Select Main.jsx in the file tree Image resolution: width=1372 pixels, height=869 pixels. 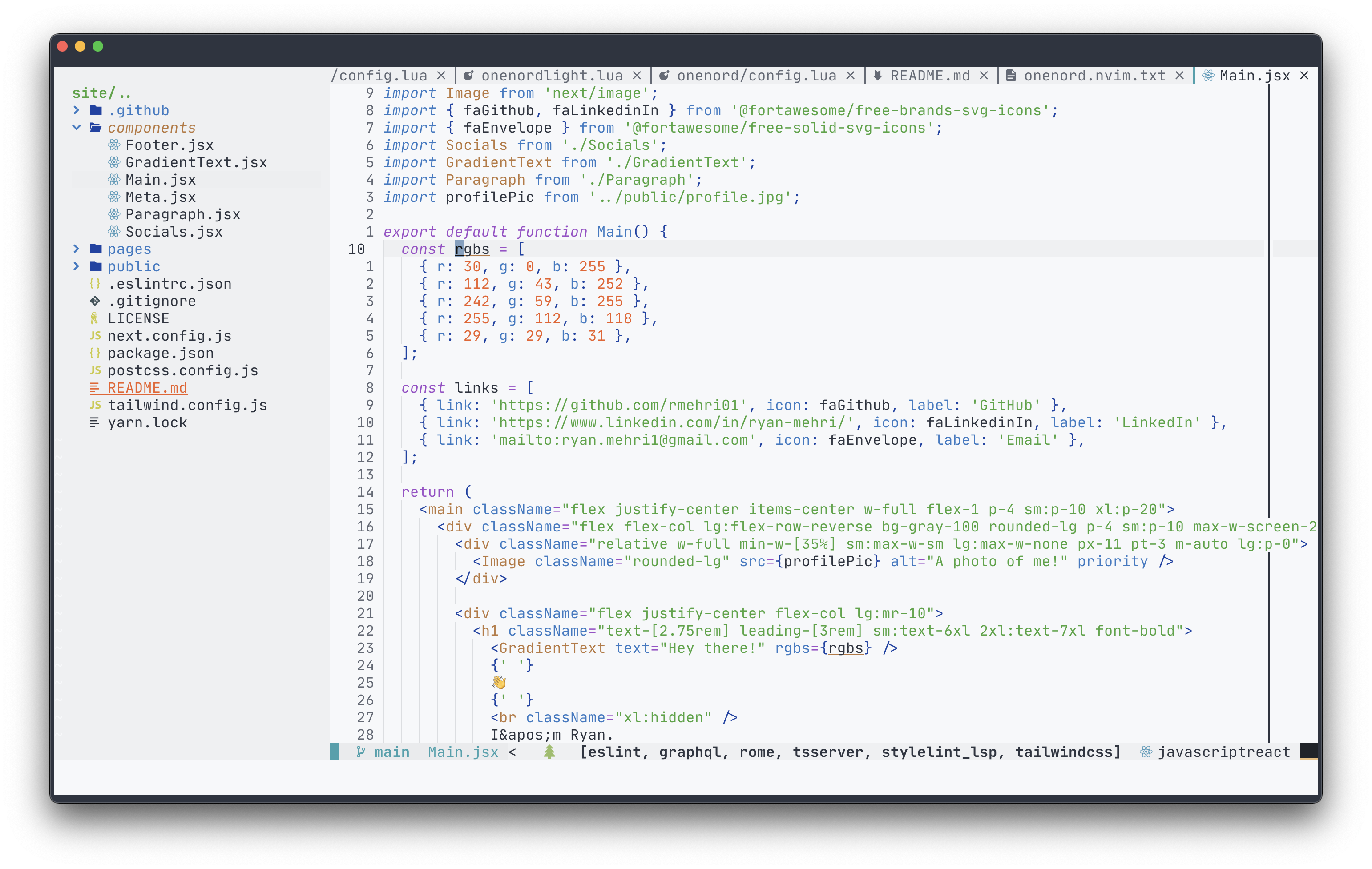pos(161,180)
